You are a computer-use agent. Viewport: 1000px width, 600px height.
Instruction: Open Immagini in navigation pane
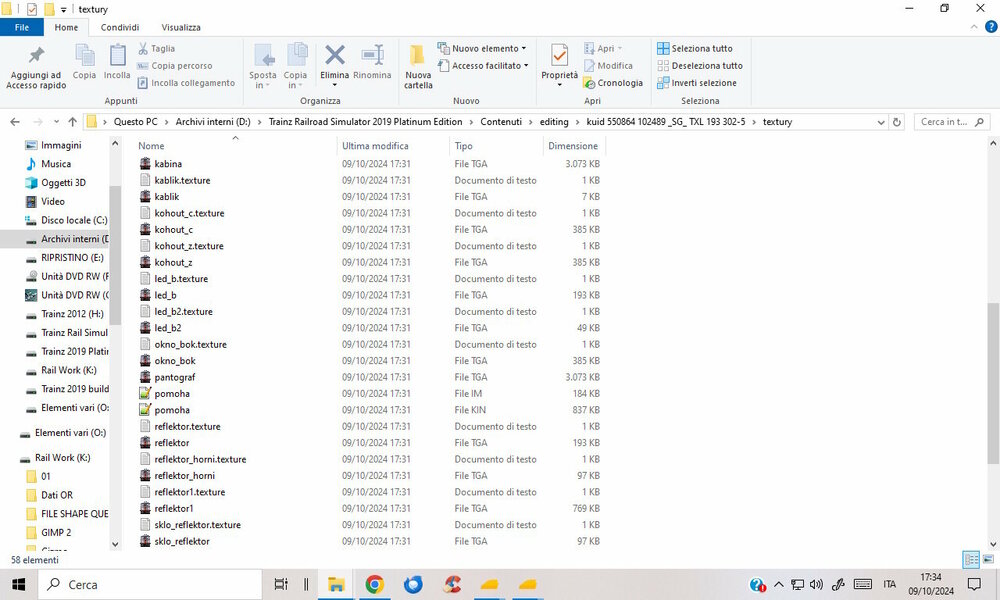(x=61, y=145)
